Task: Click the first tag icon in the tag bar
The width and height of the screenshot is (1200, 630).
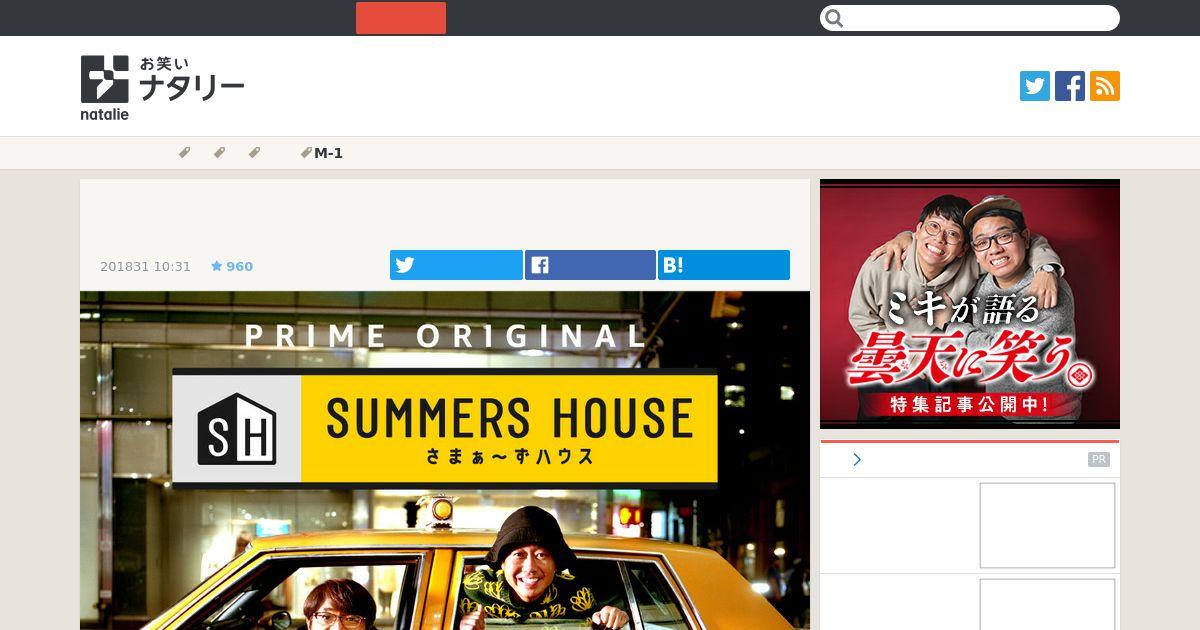Action: 184,153
